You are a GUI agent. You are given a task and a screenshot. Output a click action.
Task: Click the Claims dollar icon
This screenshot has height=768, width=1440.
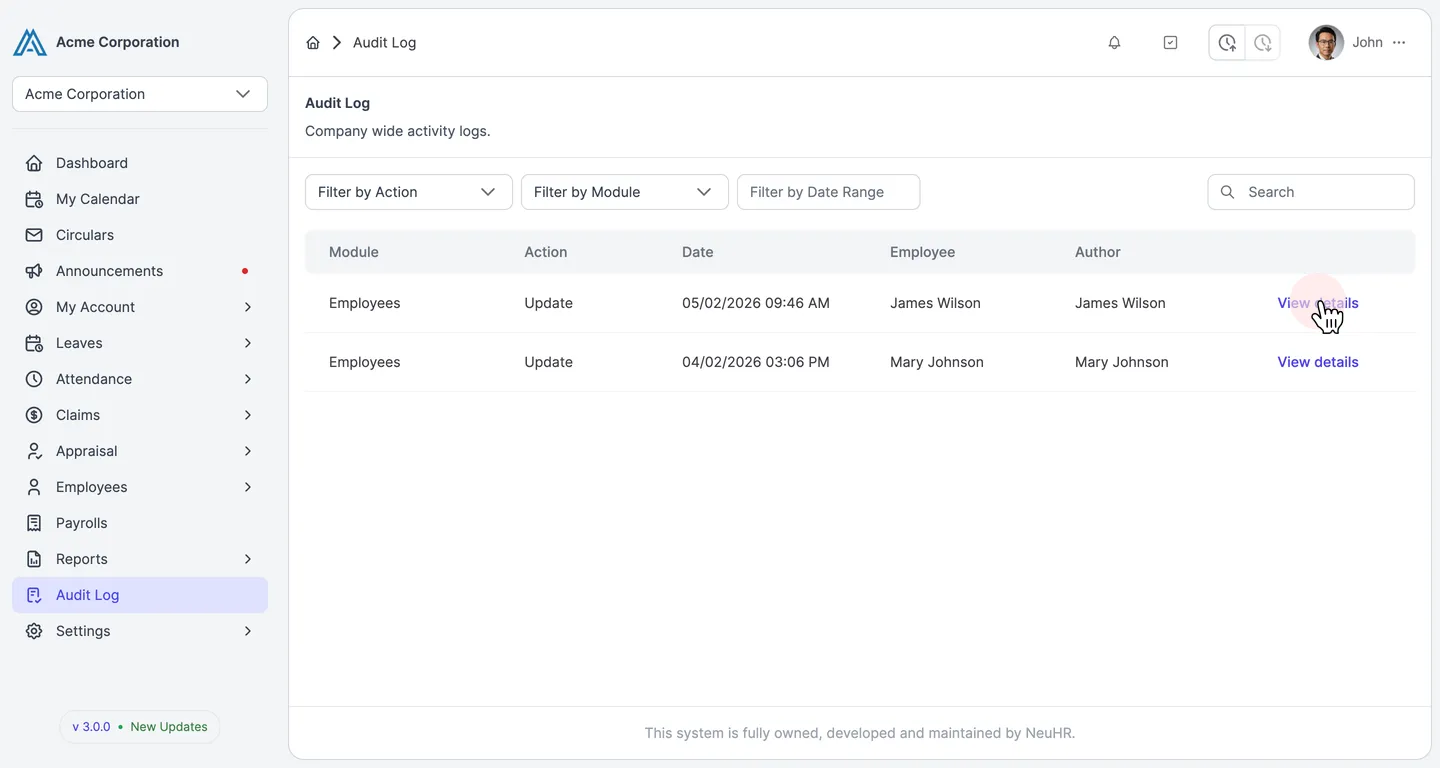[x=34, y=415]
